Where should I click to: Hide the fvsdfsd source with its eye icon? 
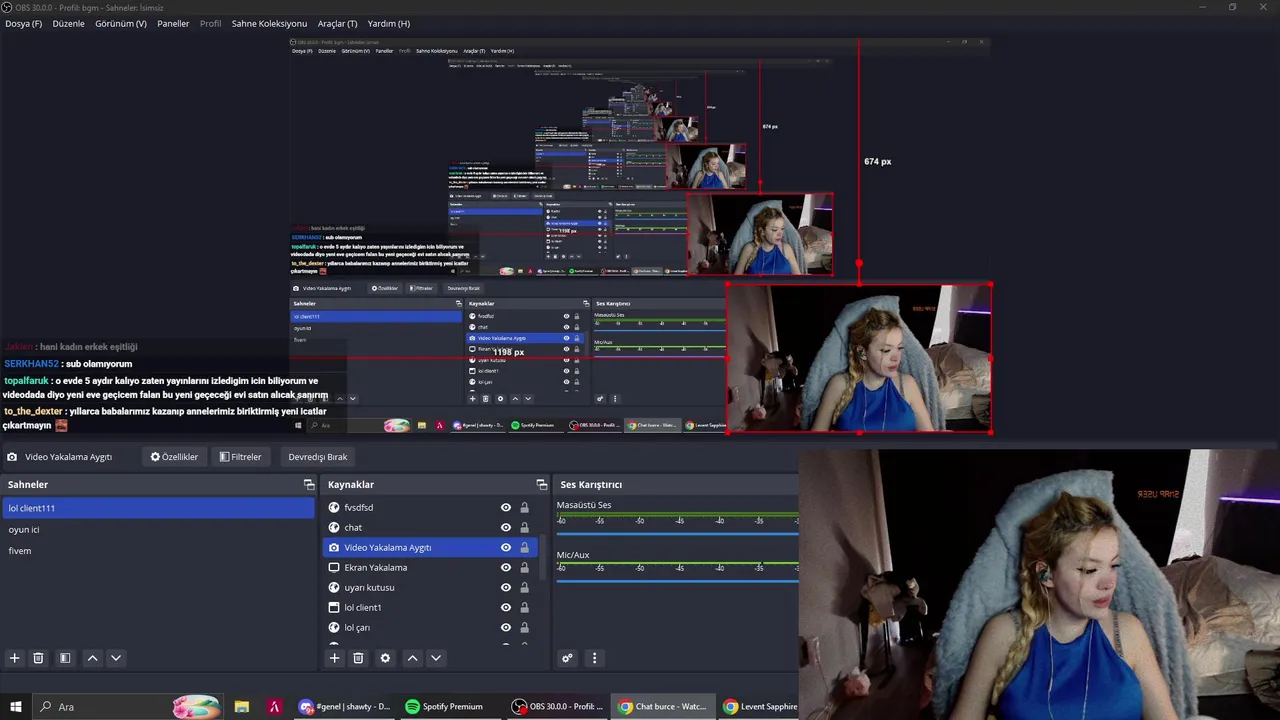click(506, 508)
